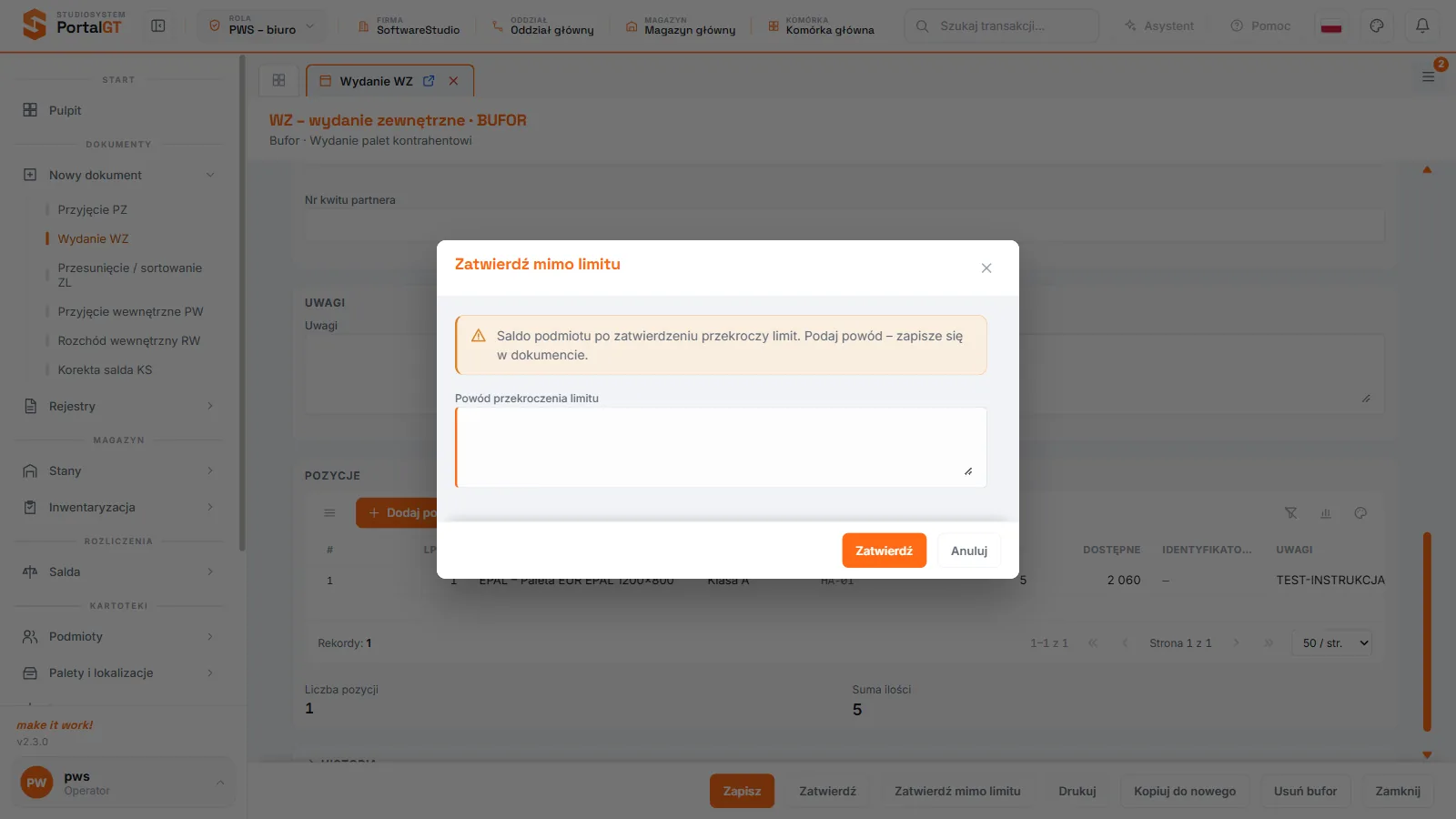
Task: Click the scroll-up arrow at right edge
Action: [1427, 170]
